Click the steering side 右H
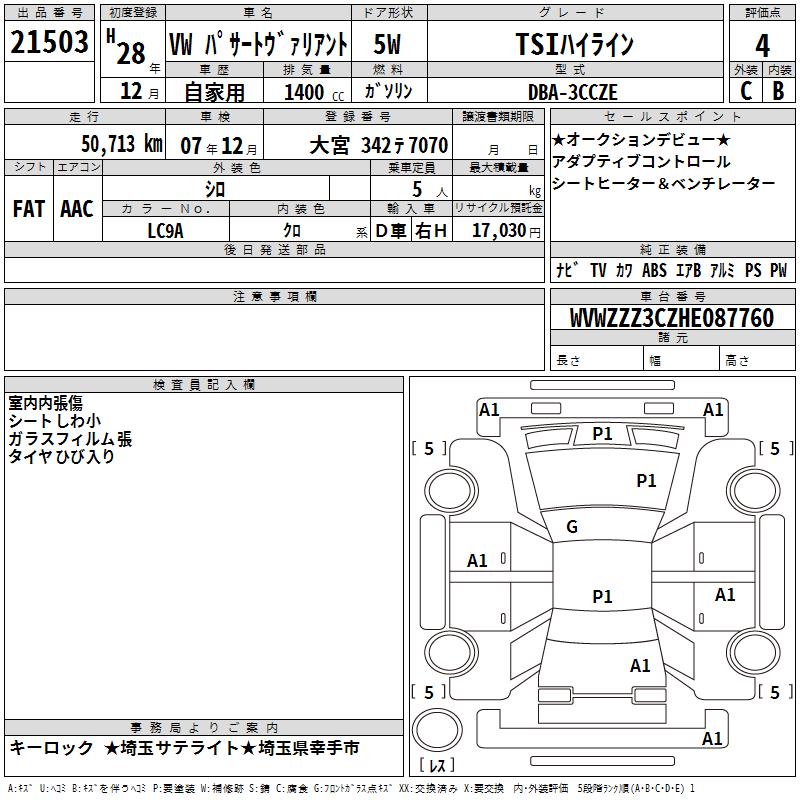This screenshot has width=800, height=800. (x=431, y=231)
